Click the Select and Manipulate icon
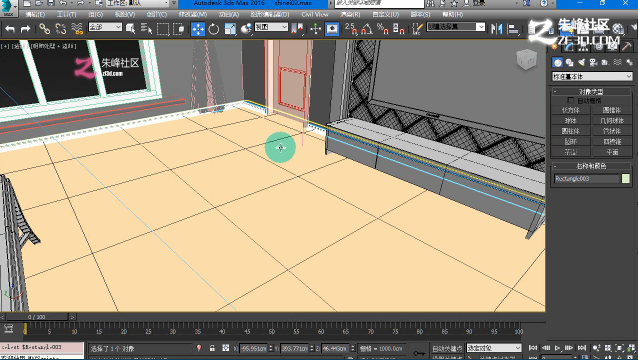The height and width of the screenshot is (360, 638). [315, 29]
